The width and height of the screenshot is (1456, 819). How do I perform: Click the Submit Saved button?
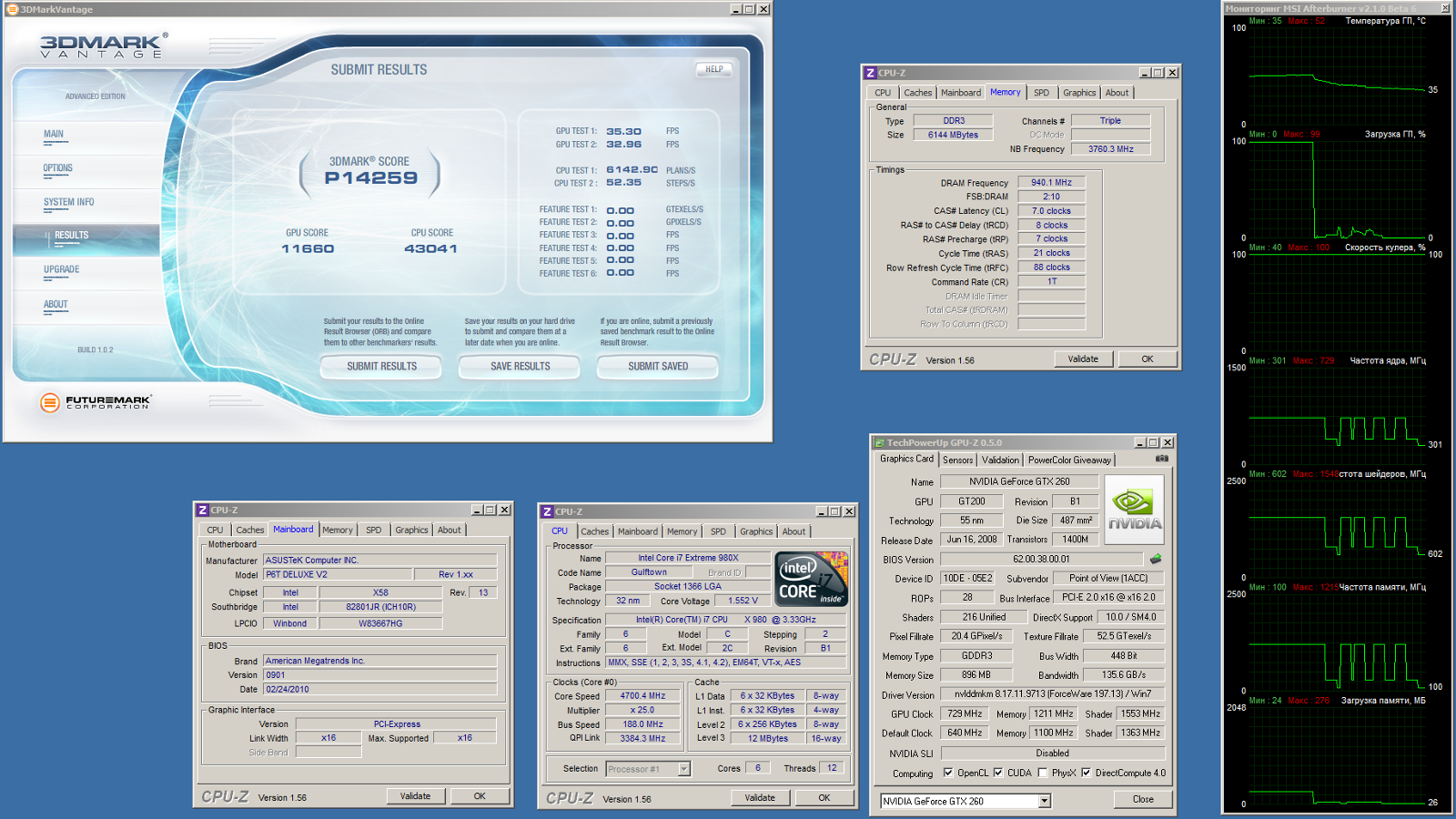(x=658, y=366)
